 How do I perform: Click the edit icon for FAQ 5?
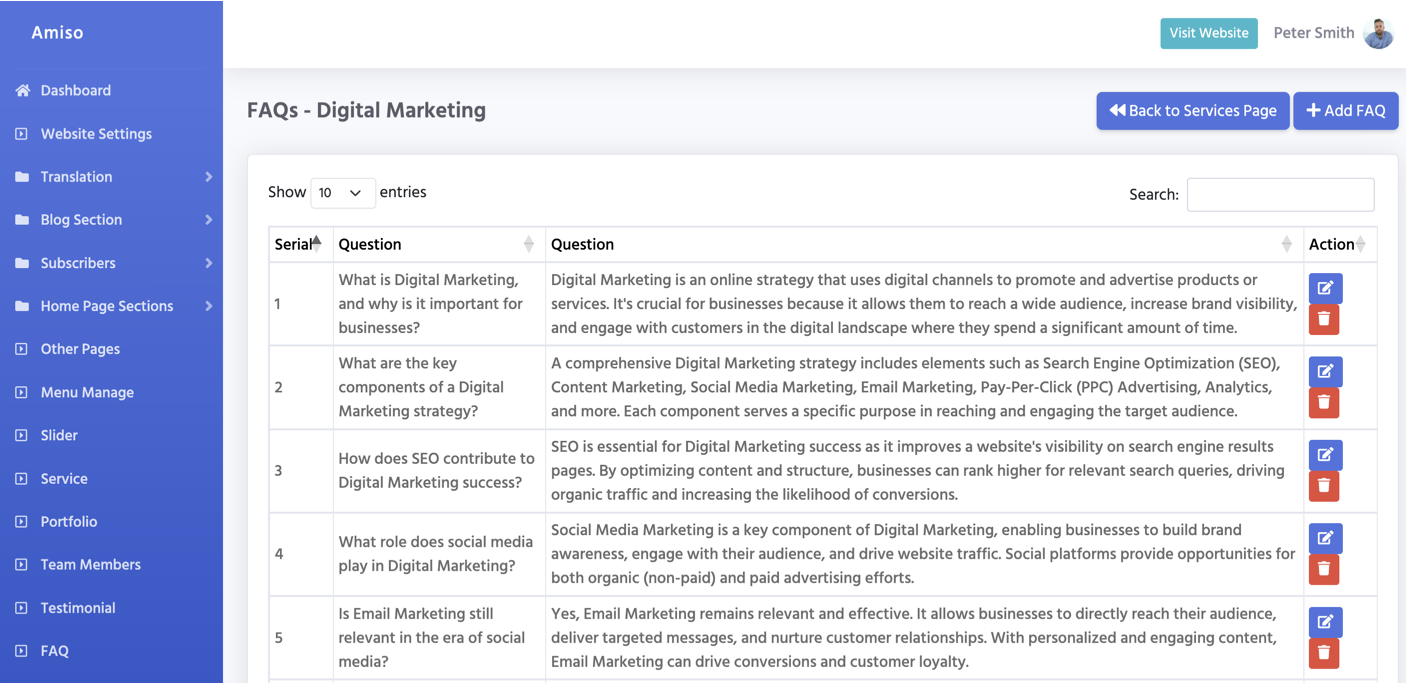coord(1325,622)
